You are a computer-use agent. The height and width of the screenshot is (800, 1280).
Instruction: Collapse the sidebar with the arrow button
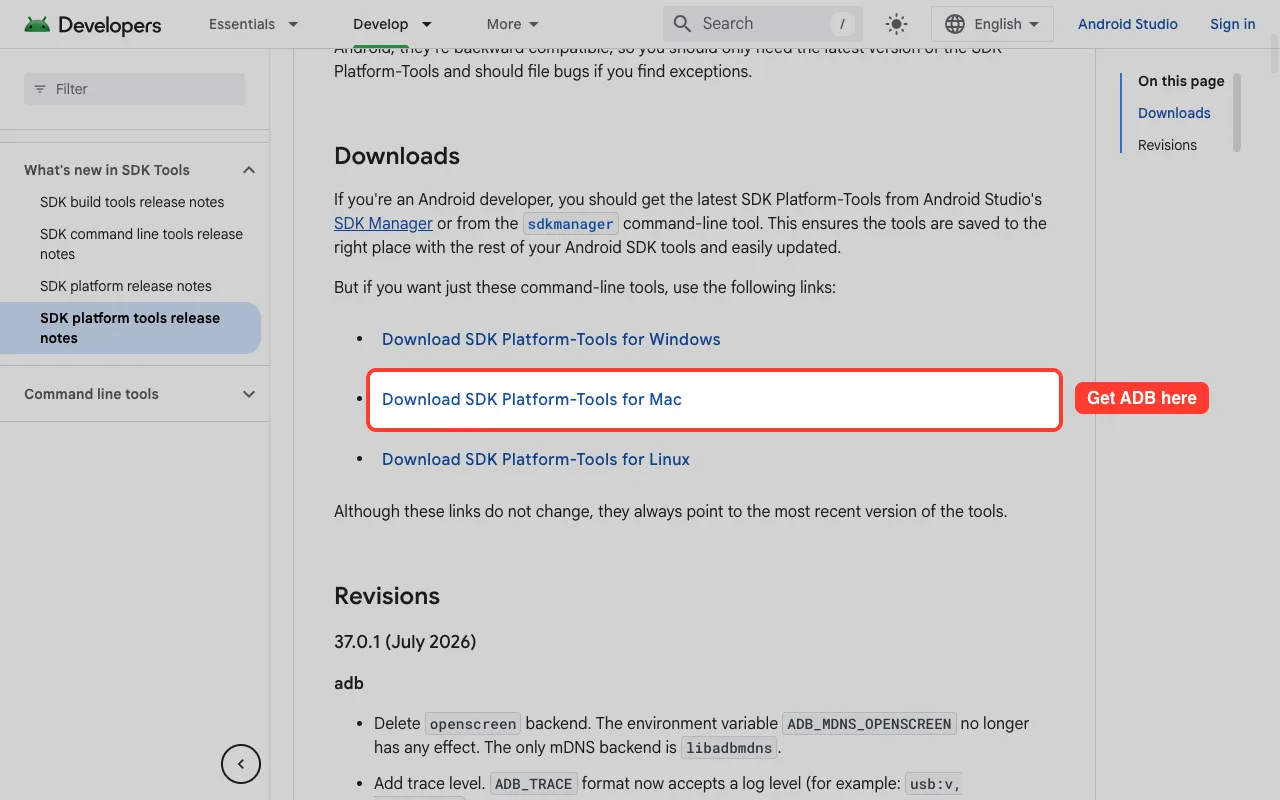tap(241, 765)
